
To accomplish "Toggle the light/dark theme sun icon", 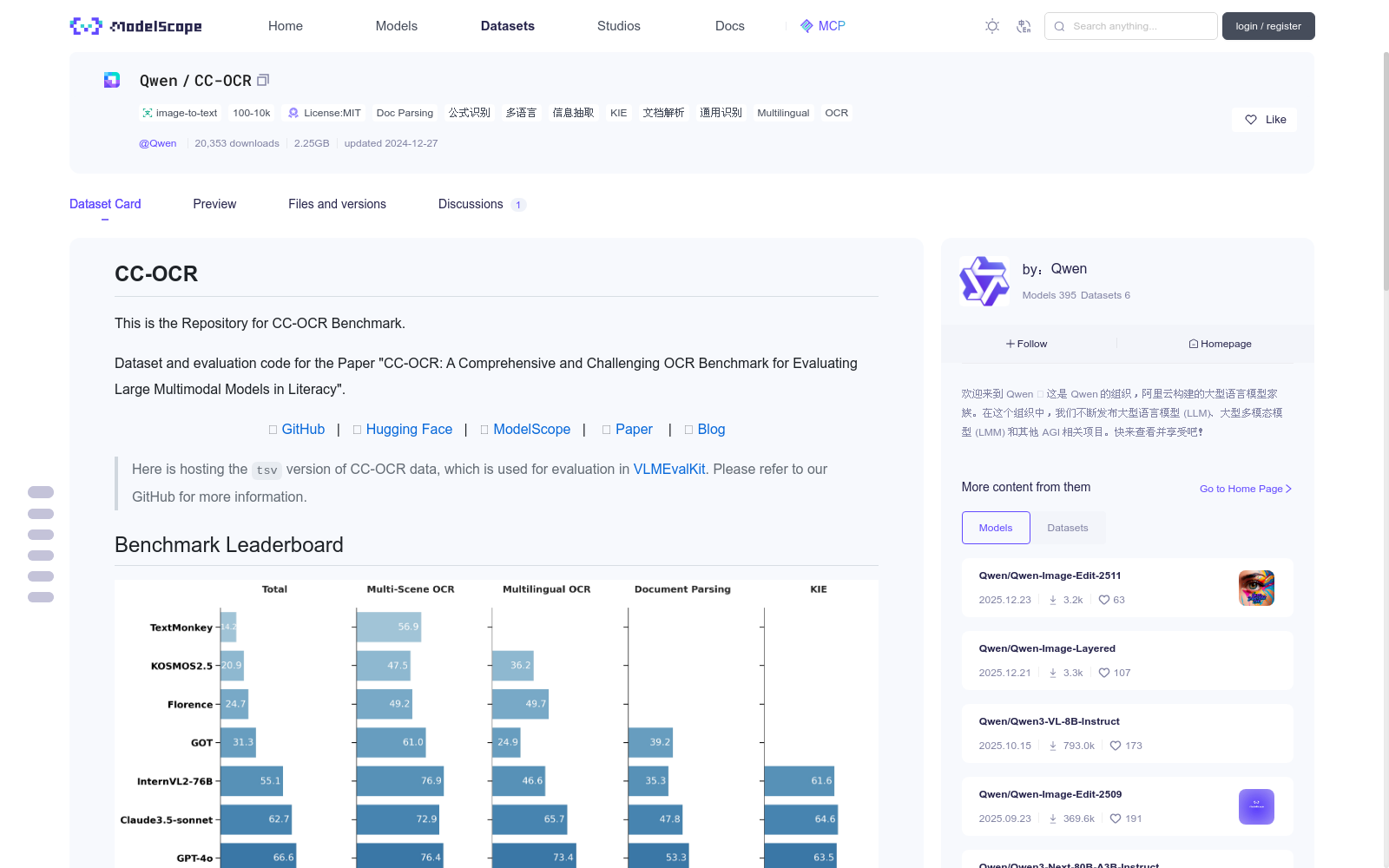I will pyautogui.click(x=992, y=26).
